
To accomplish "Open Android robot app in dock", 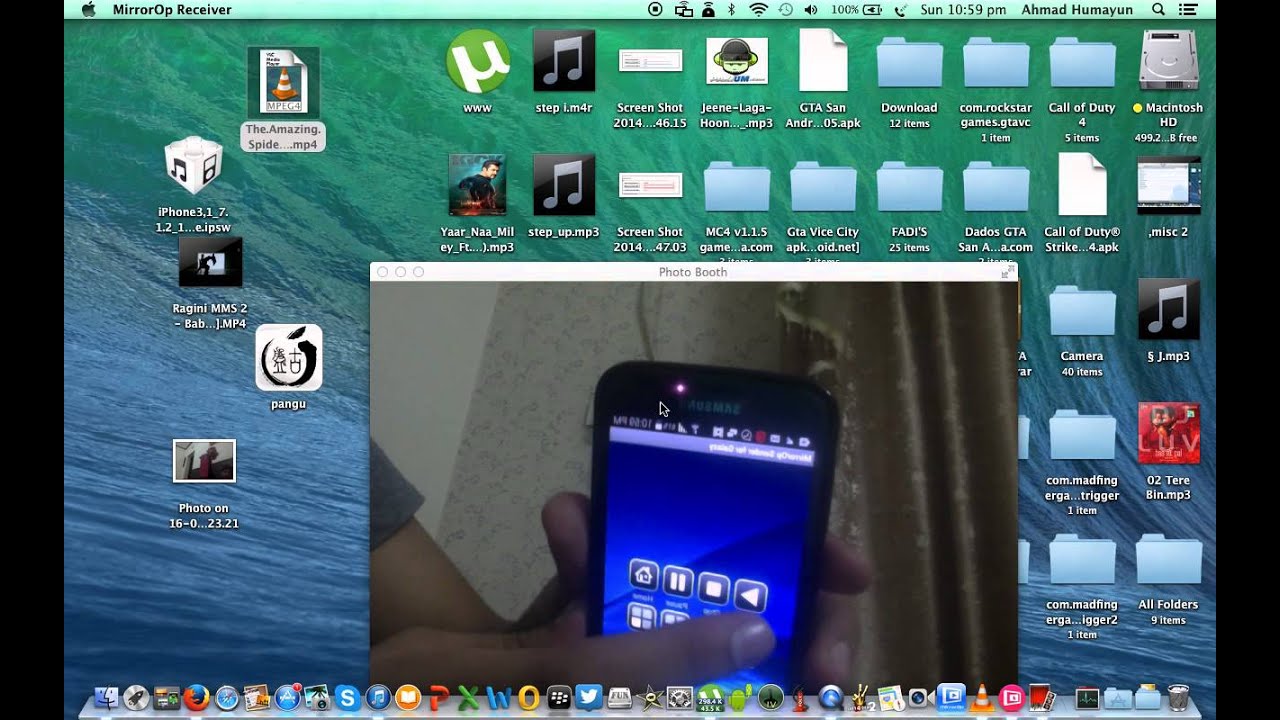I will coord(740,698).
